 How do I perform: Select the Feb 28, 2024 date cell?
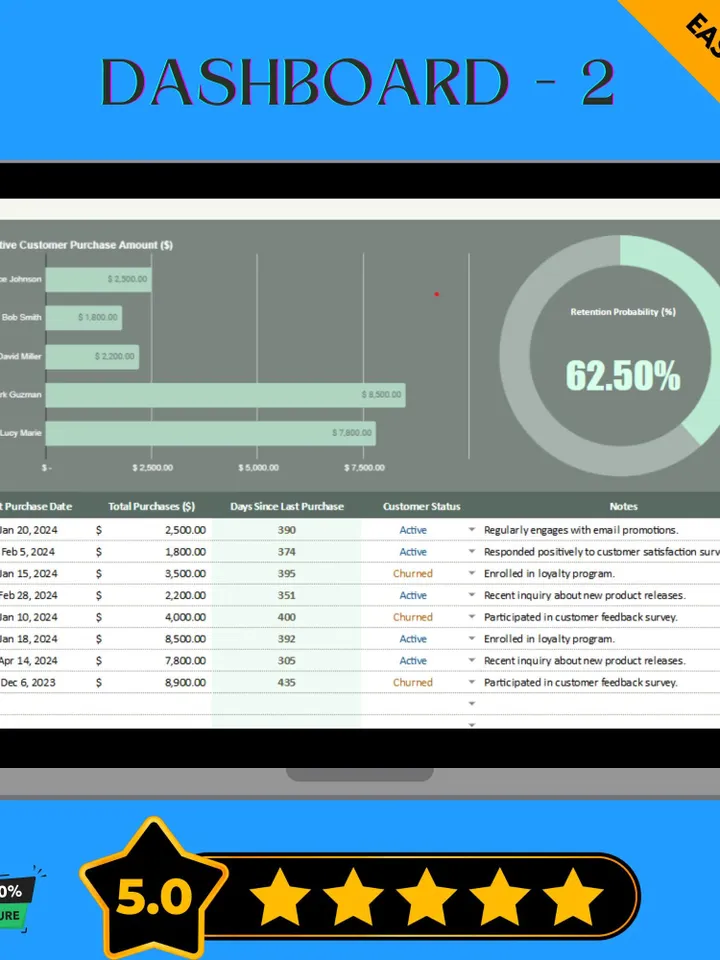(28, 595)
